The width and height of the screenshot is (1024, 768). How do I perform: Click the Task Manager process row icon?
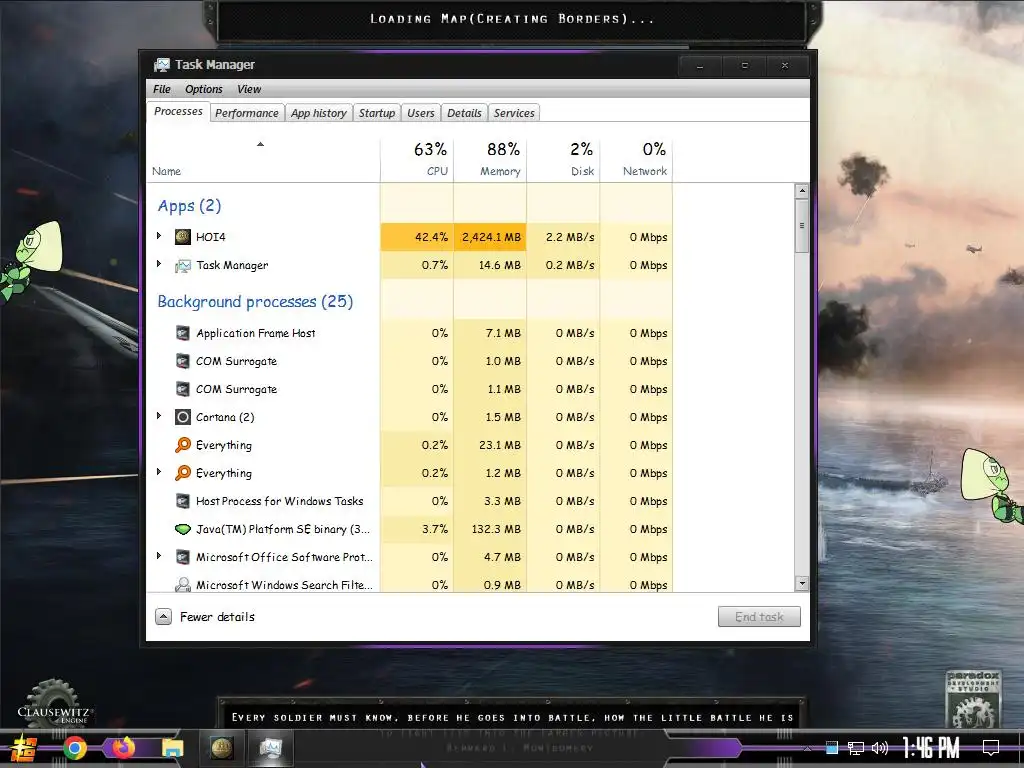click(x=183, y=265)
